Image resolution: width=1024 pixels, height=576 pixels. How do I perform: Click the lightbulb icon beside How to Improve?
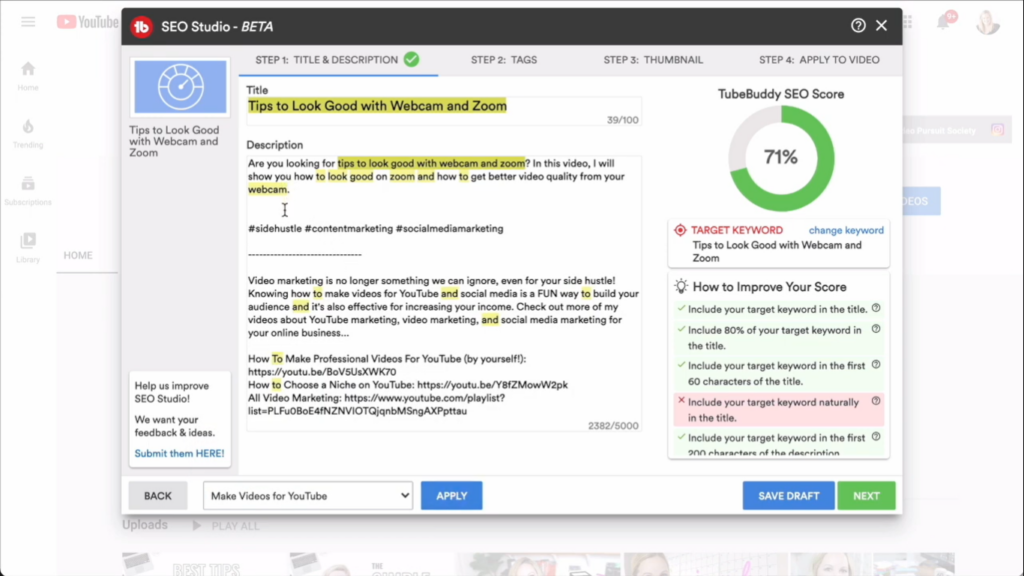[681, 286]
